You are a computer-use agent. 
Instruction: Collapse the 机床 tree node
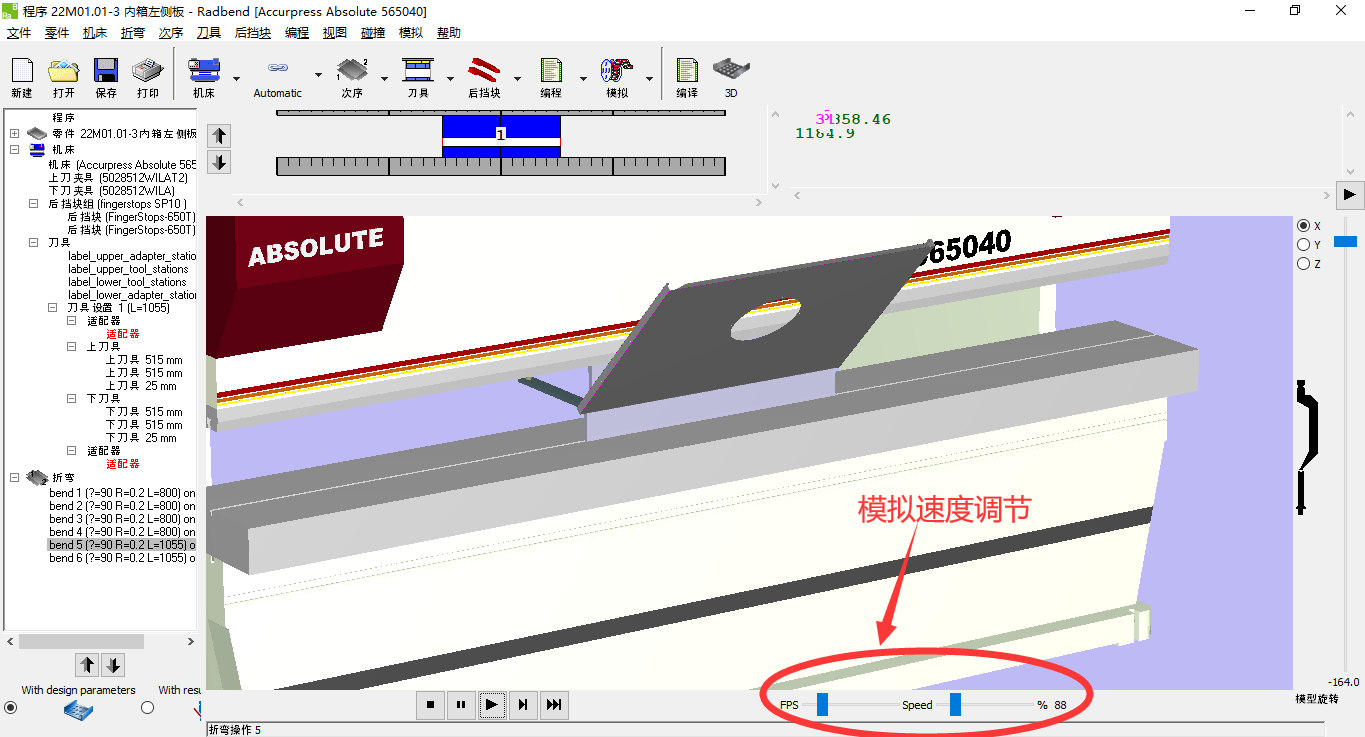click(x=15, y=149)
